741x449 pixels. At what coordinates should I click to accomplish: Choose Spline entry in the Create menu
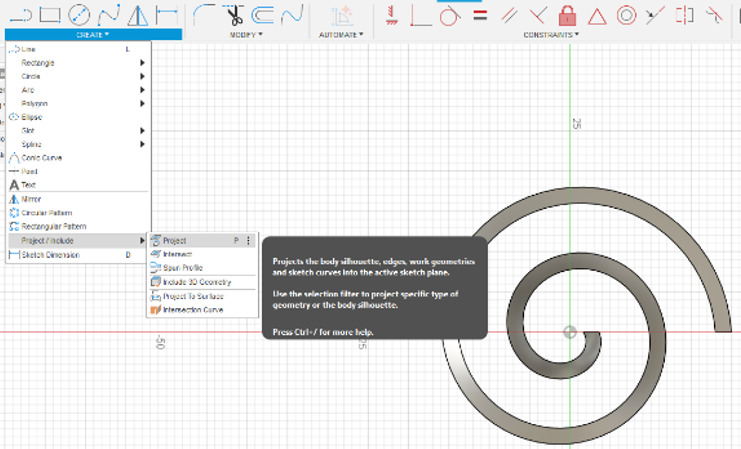click(78, 144)
